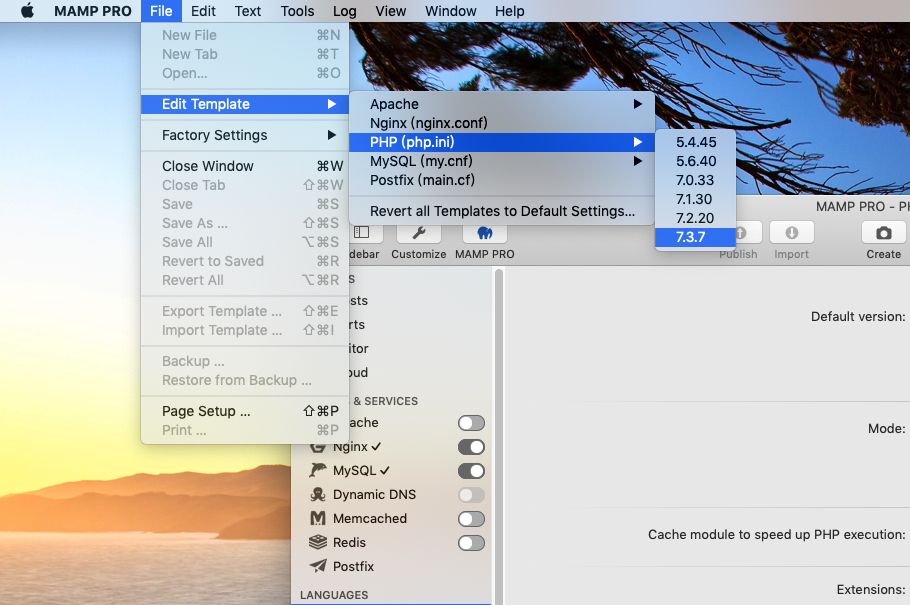Choose Page Setup from File menu
910x605 pixels.
(245, 411)
